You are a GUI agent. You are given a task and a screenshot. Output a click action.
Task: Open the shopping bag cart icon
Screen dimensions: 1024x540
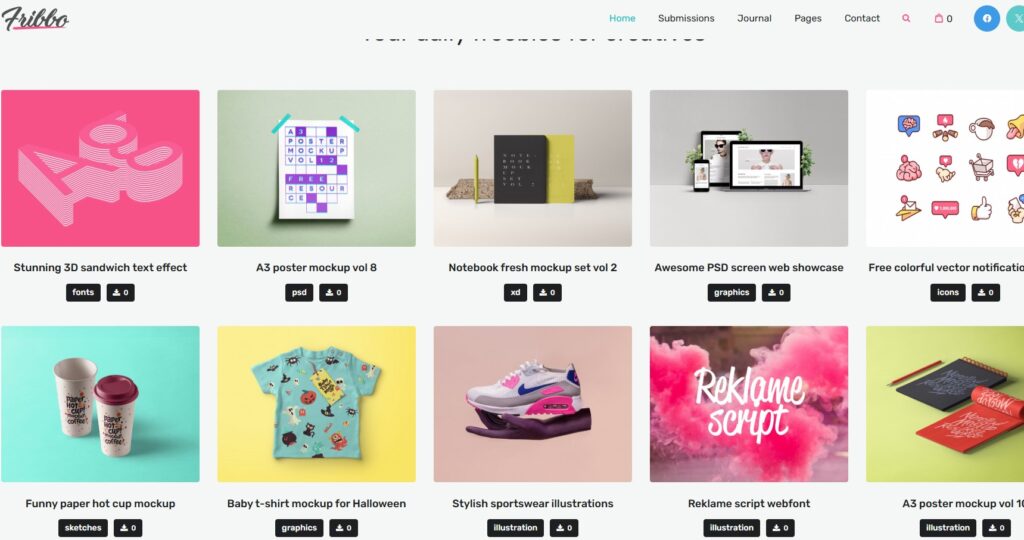943,18
